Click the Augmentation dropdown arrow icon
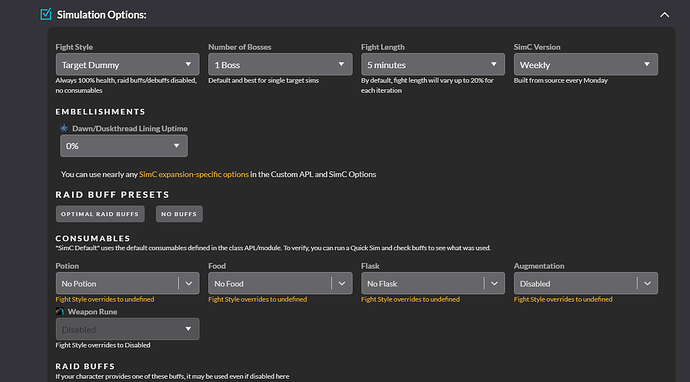The image size is (690, 382). (647, 283)
